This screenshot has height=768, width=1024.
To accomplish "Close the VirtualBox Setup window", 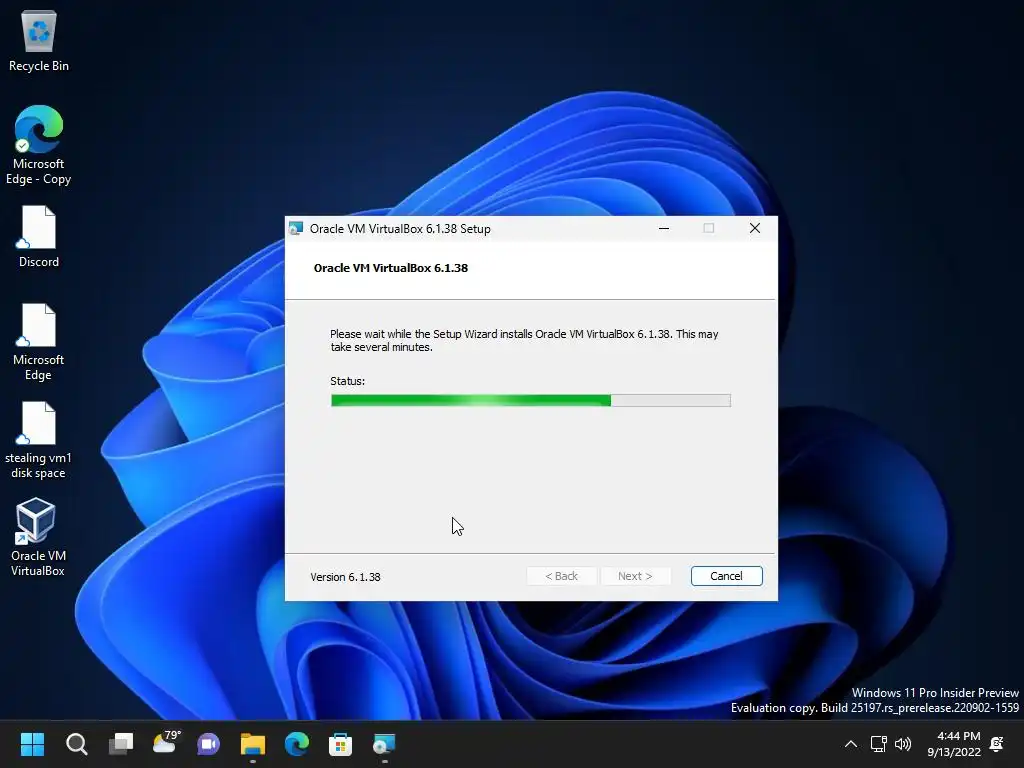I will (x=755, y=229).
